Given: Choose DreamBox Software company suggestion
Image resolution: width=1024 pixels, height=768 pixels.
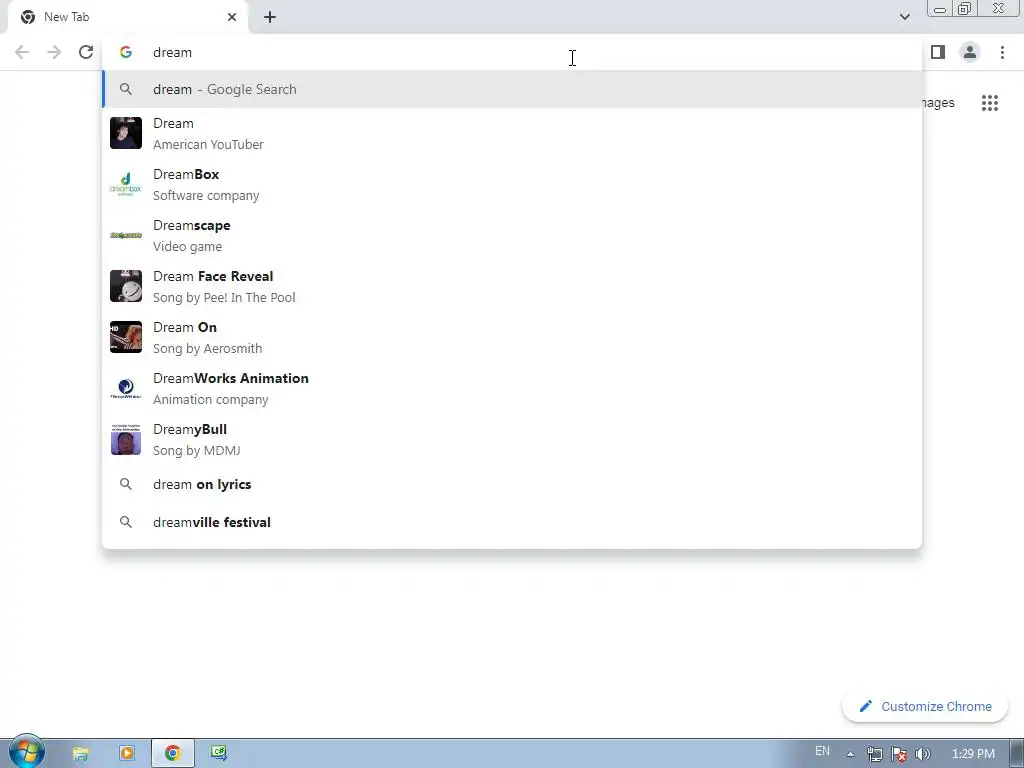Looking at the screenshot, I should (x=512, y=184).
